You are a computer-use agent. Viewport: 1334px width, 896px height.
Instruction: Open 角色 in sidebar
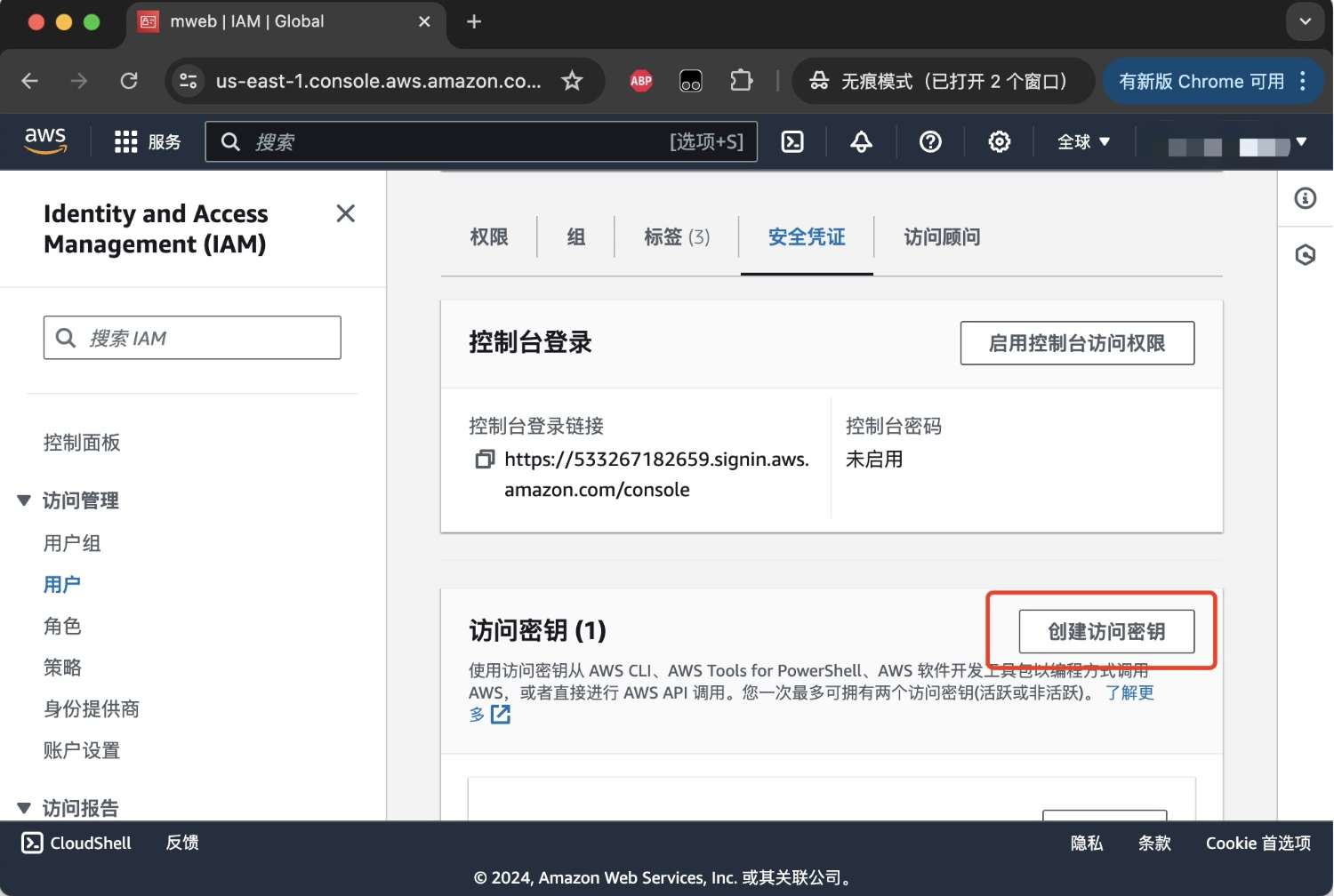pos(62,626)
